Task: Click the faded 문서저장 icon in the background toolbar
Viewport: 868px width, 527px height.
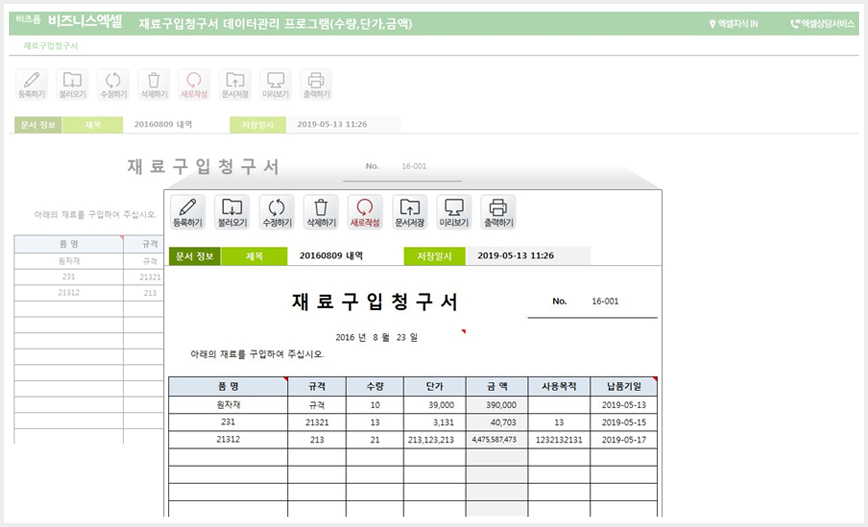Action: [x=235, y=85]
